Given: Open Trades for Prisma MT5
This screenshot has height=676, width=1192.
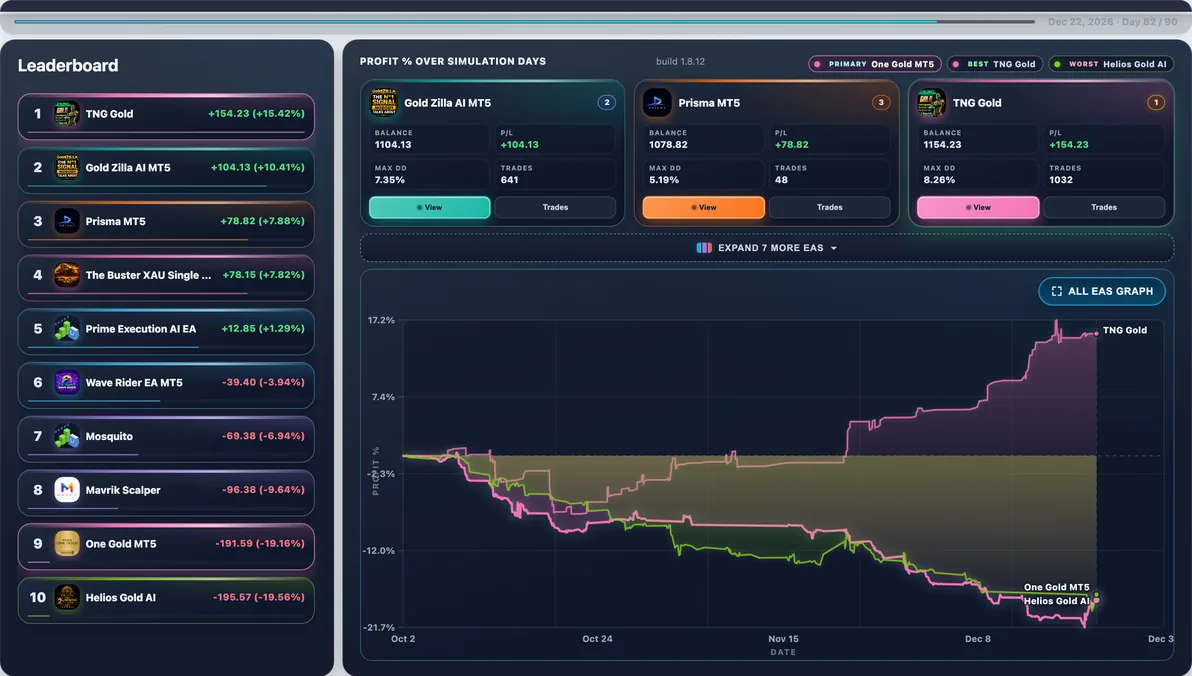Looking at the screenshot, I should (x=830, y=208).
